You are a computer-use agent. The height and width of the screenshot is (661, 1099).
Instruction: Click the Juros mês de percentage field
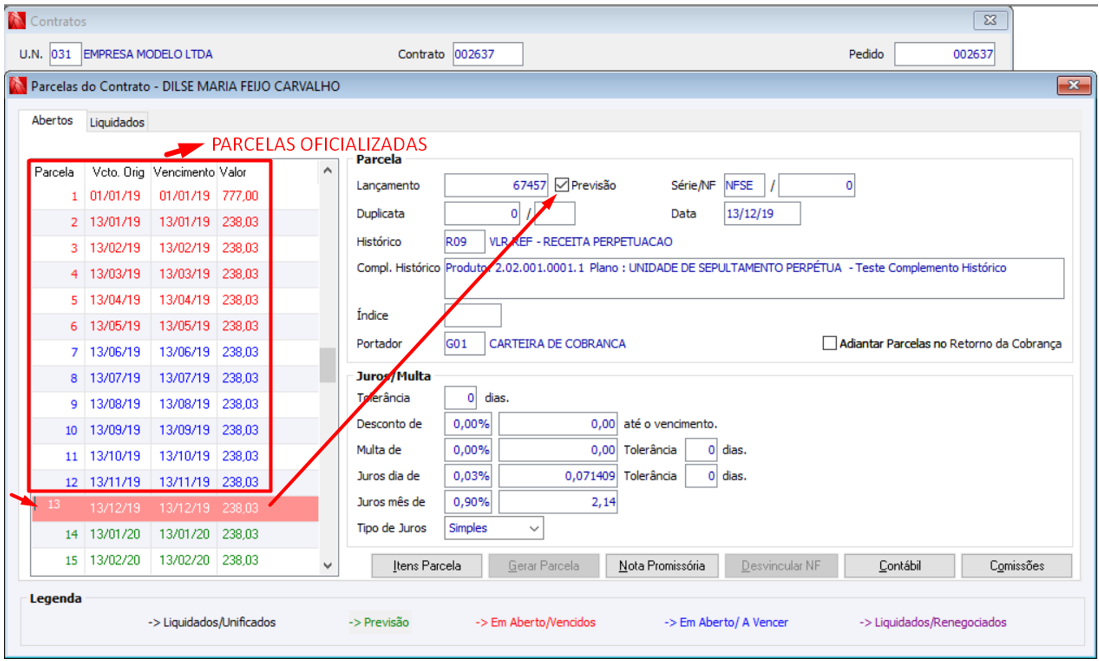(468, 502)
